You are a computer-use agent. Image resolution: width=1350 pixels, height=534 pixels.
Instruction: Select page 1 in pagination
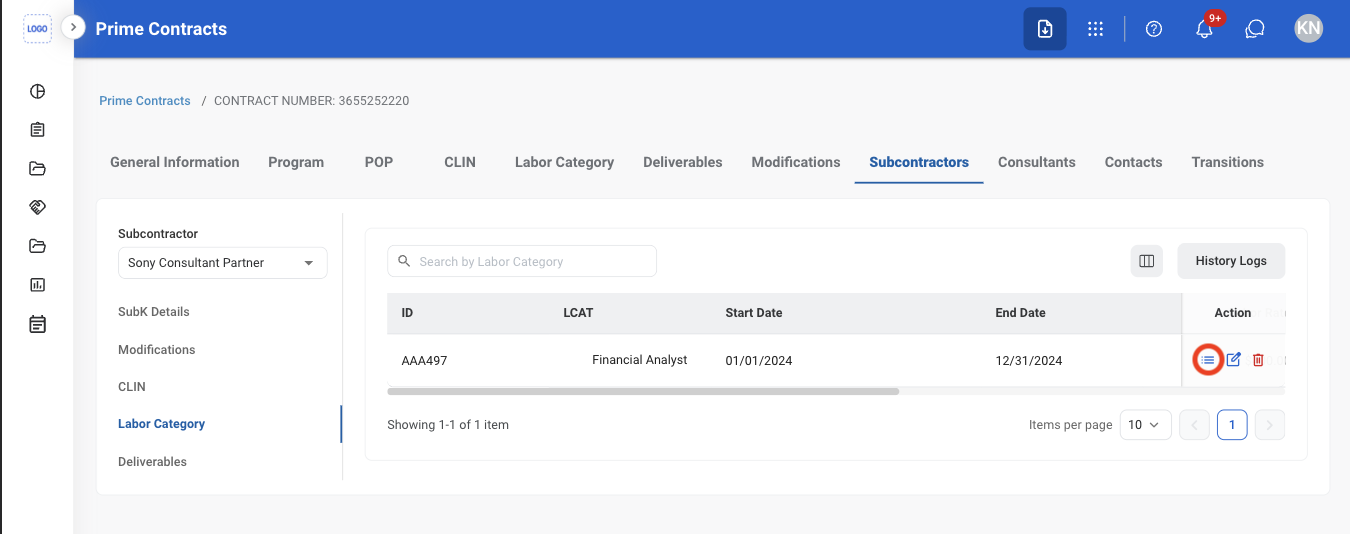[1232, 425]
